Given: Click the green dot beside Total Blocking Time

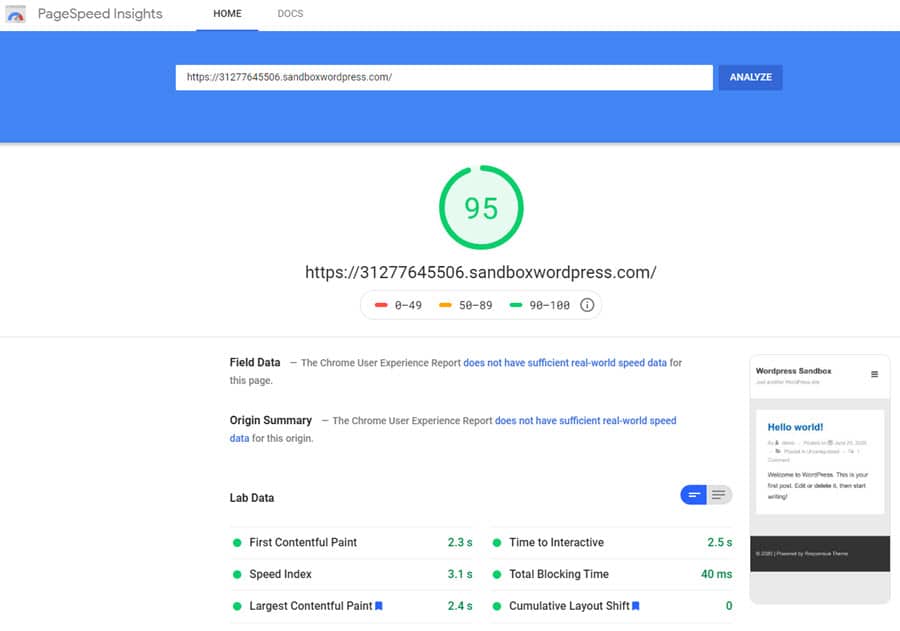Looking at the screenshot, I should pos(497,574).
